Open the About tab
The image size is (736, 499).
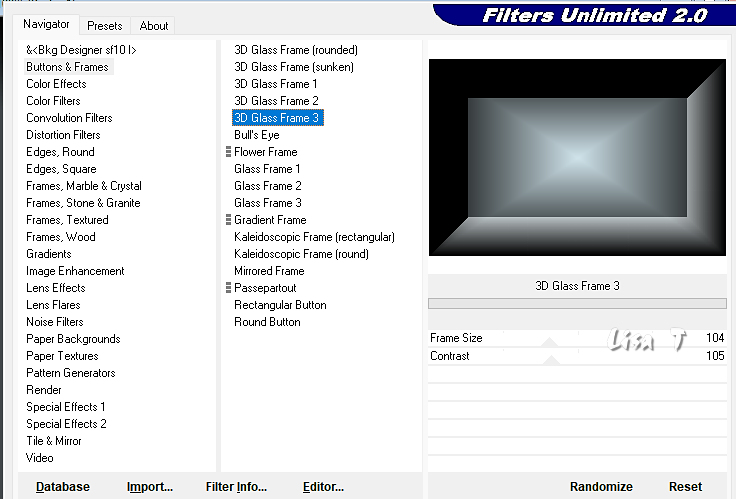pos(153,26)
